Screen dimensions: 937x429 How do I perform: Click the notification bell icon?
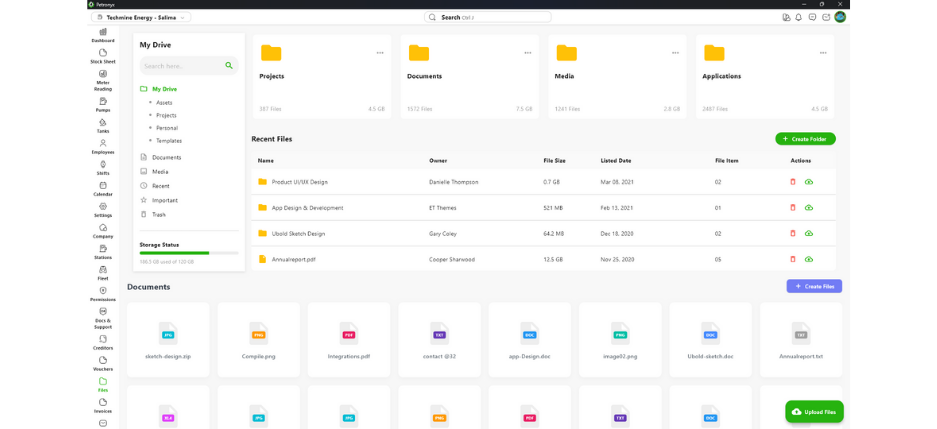click(x=798, y=17)
